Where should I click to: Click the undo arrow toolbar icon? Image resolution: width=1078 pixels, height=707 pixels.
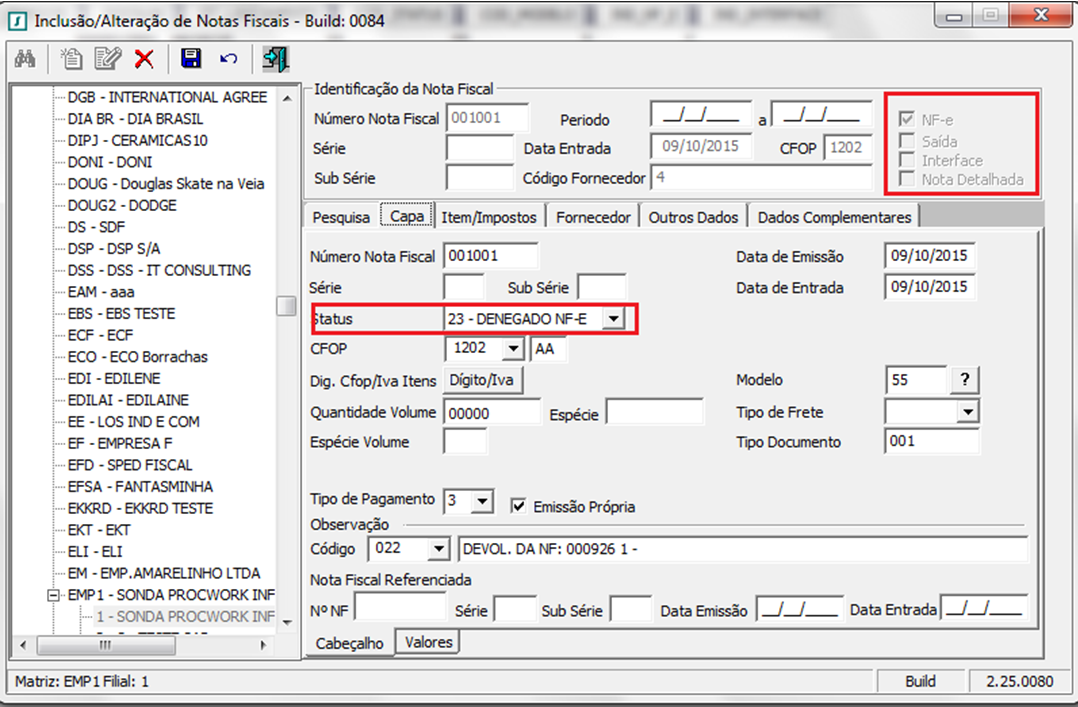tap(228, 59)
